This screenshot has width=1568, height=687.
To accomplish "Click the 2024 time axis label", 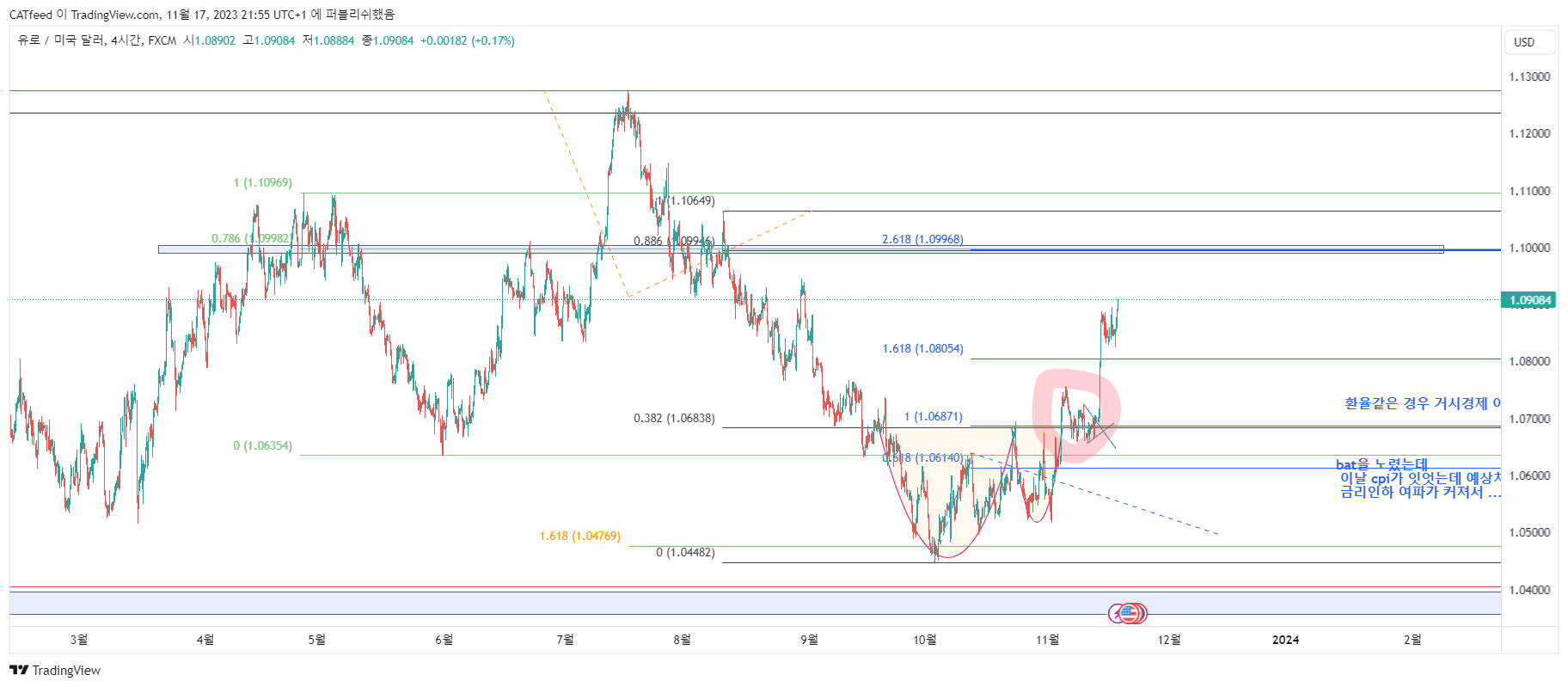I will point(1285,639).
